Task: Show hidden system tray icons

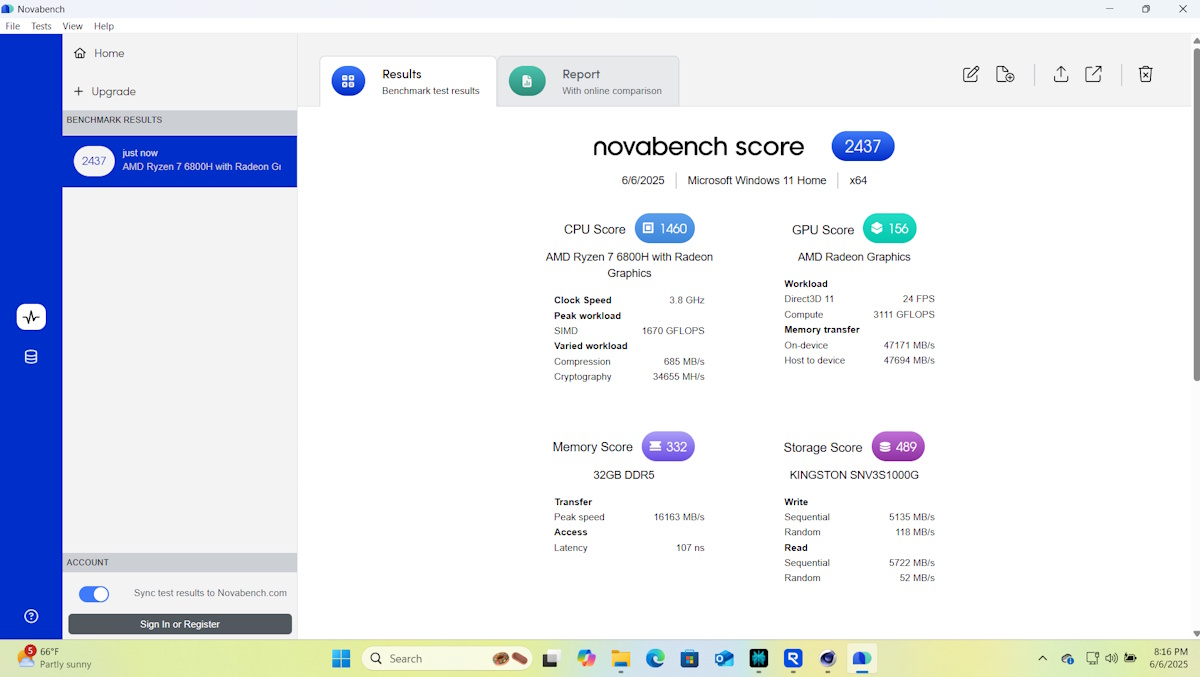Action: coord(1042,658)
